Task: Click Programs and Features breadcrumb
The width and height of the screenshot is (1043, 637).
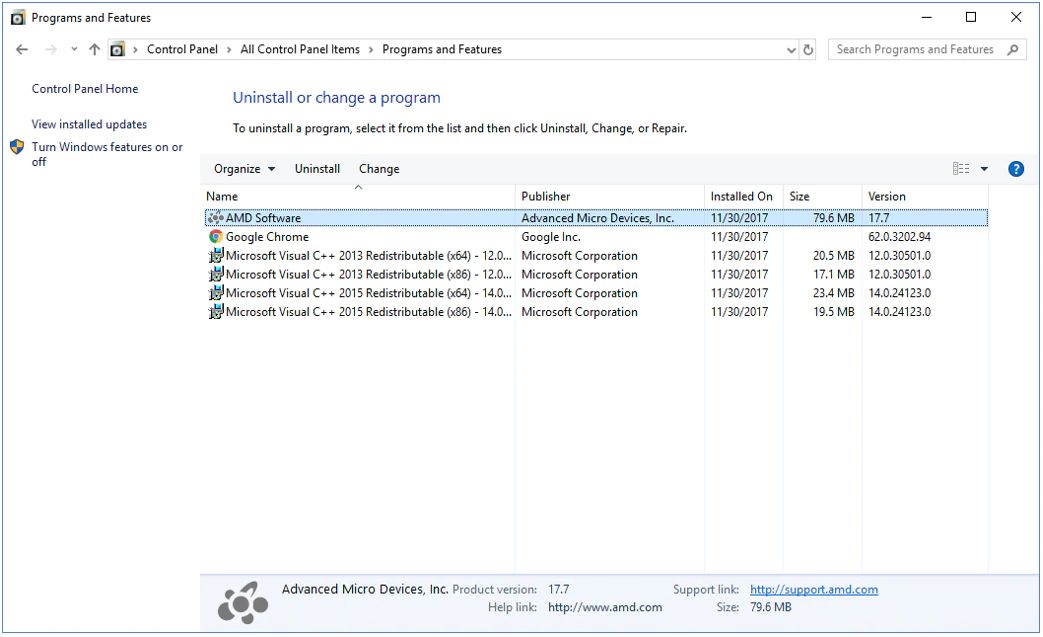Action: (x=442, y=49)
